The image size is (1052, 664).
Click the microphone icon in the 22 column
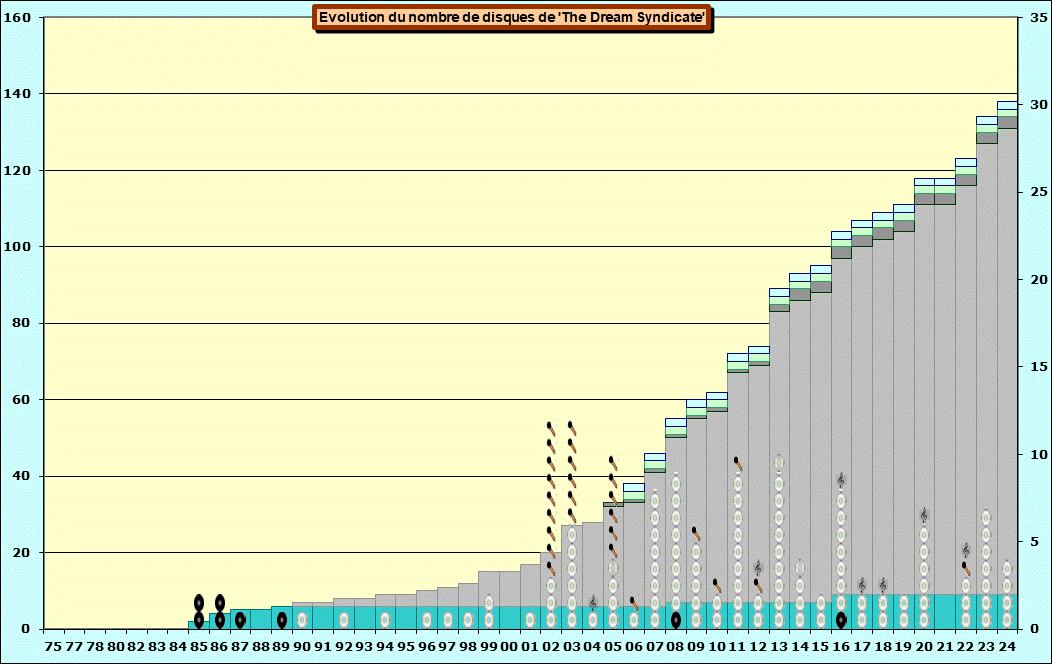point(965,568)
